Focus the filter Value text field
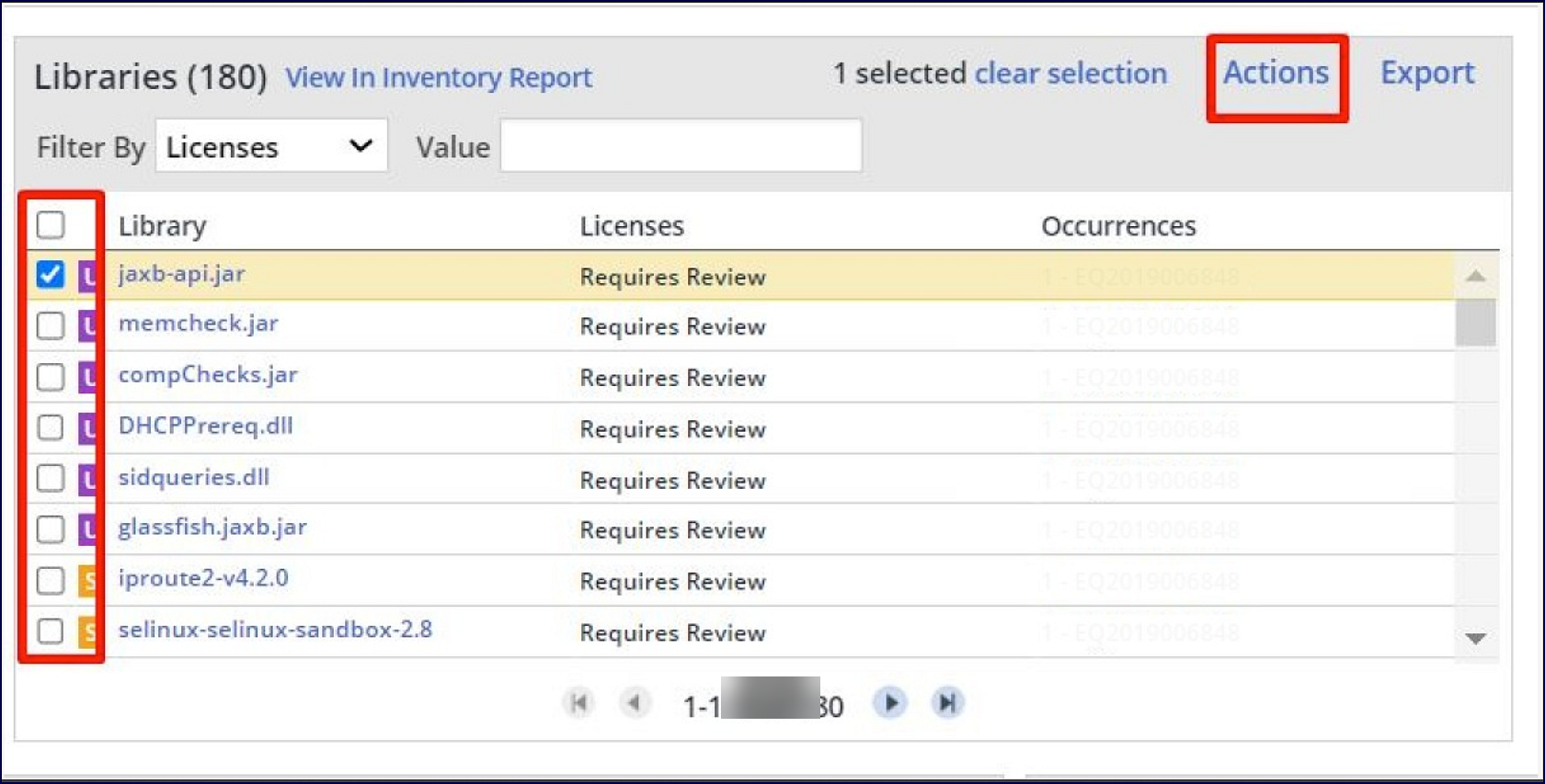The width and height of the screenshot is (1545, 784). click(681, 146)
